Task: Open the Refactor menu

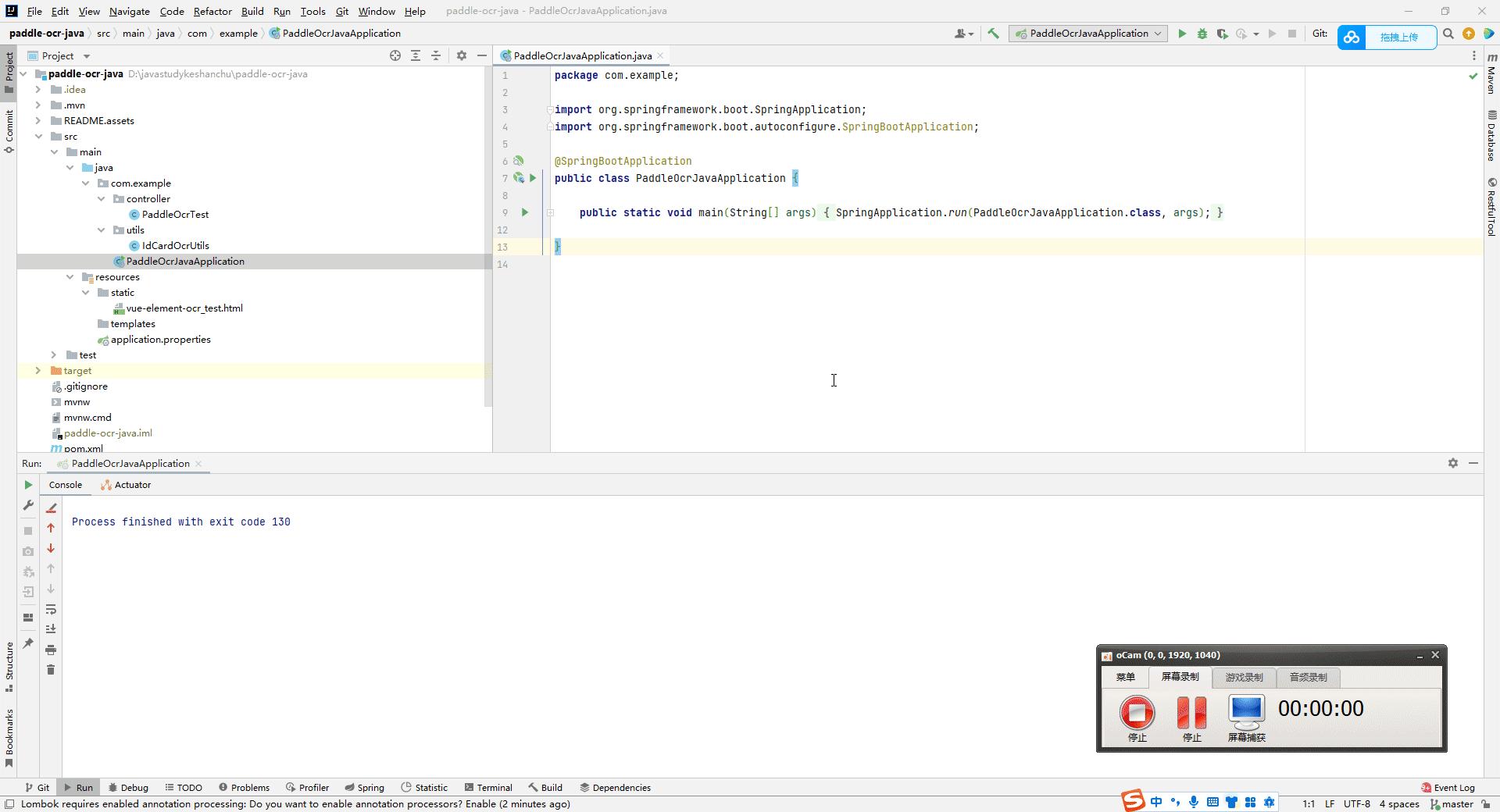Action: (x=212, y=11)
